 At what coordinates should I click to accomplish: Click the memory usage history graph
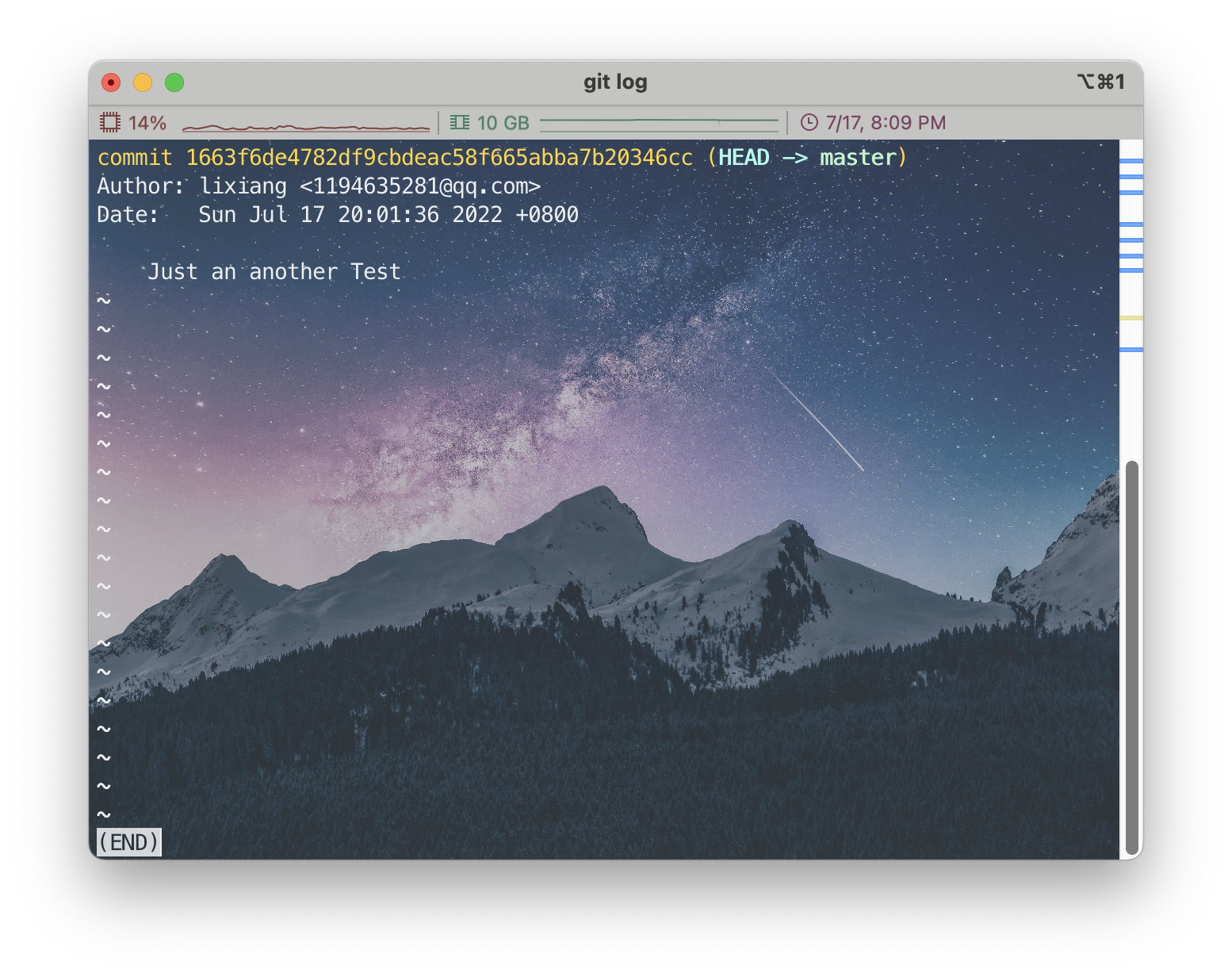(x=660, y=124)
